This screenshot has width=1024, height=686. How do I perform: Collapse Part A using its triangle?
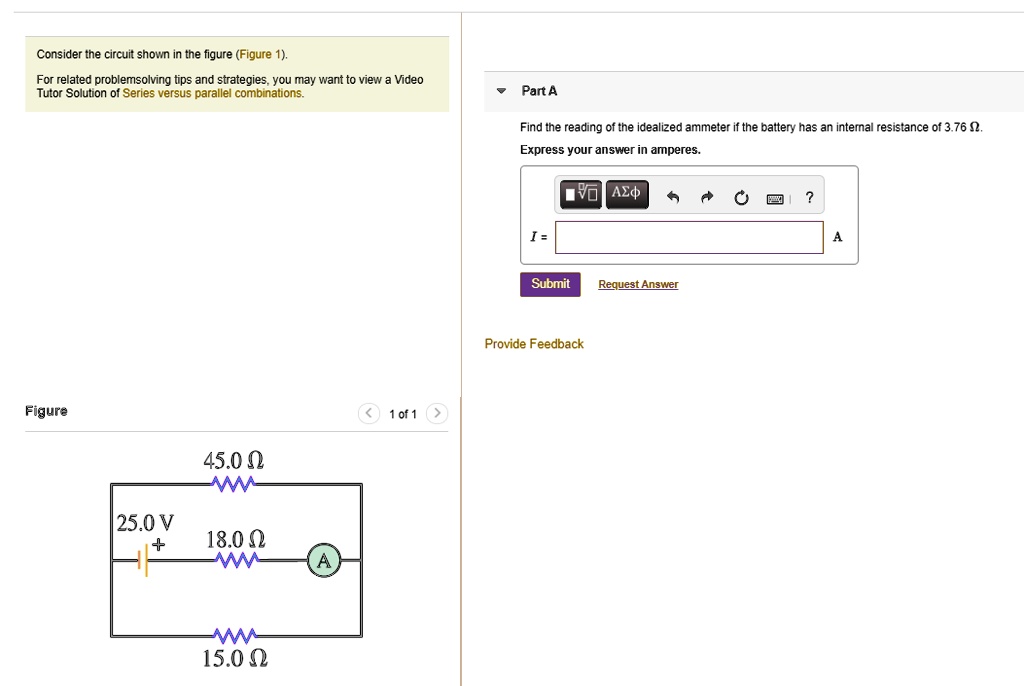(500, 90)
